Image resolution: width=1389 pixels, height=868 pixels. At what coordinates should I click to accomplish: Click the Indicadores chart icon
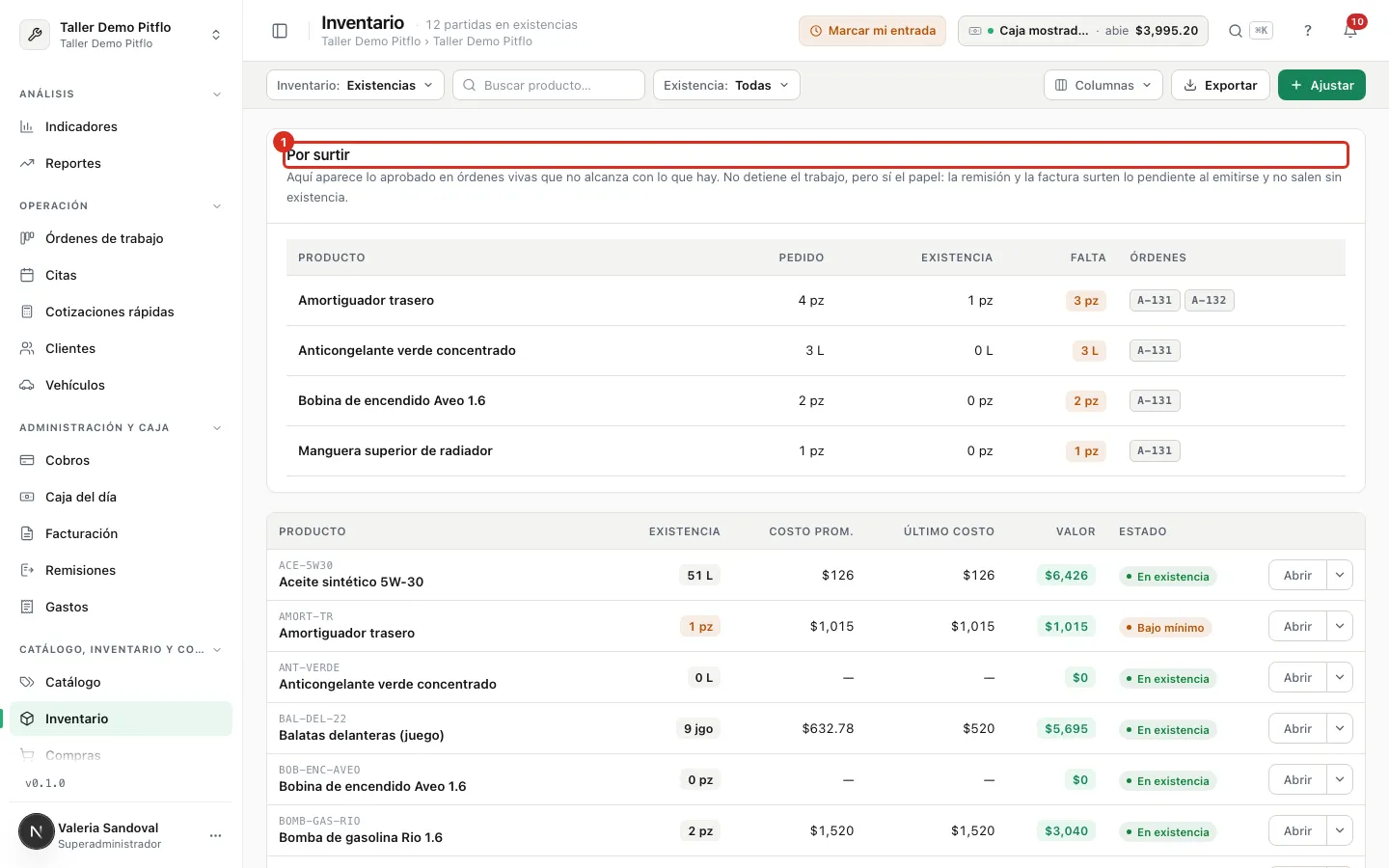[27, 126]
